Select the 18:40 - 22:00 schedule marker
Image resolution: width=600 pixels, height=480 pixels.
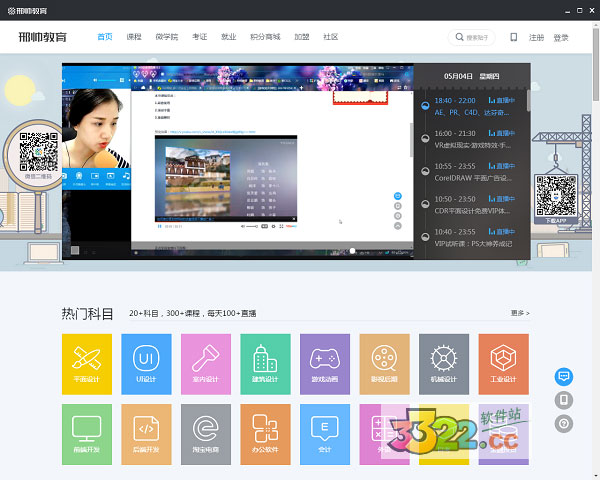coord(425,106)
